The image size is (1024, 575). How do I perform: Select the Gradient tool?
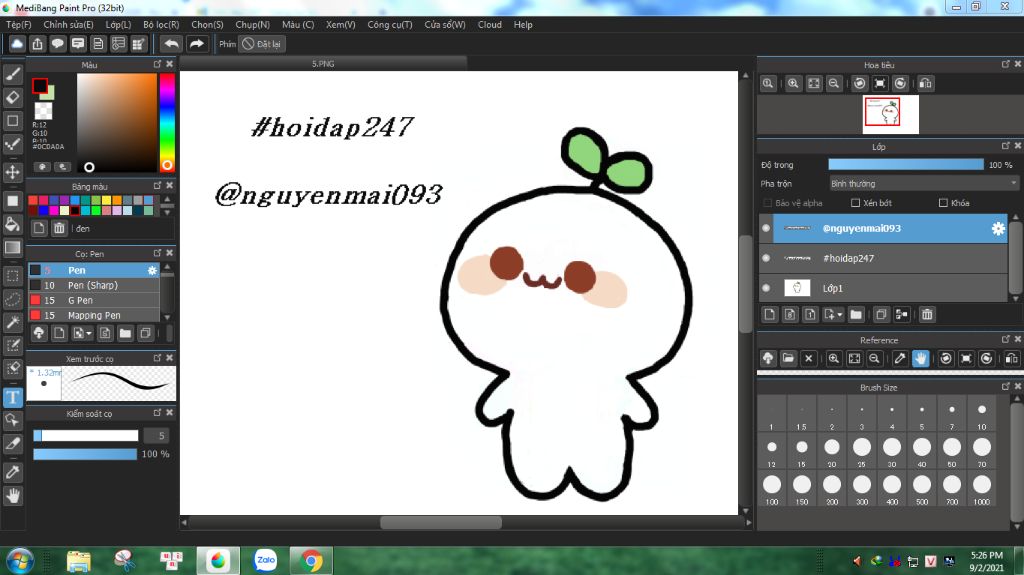(12, 248)
